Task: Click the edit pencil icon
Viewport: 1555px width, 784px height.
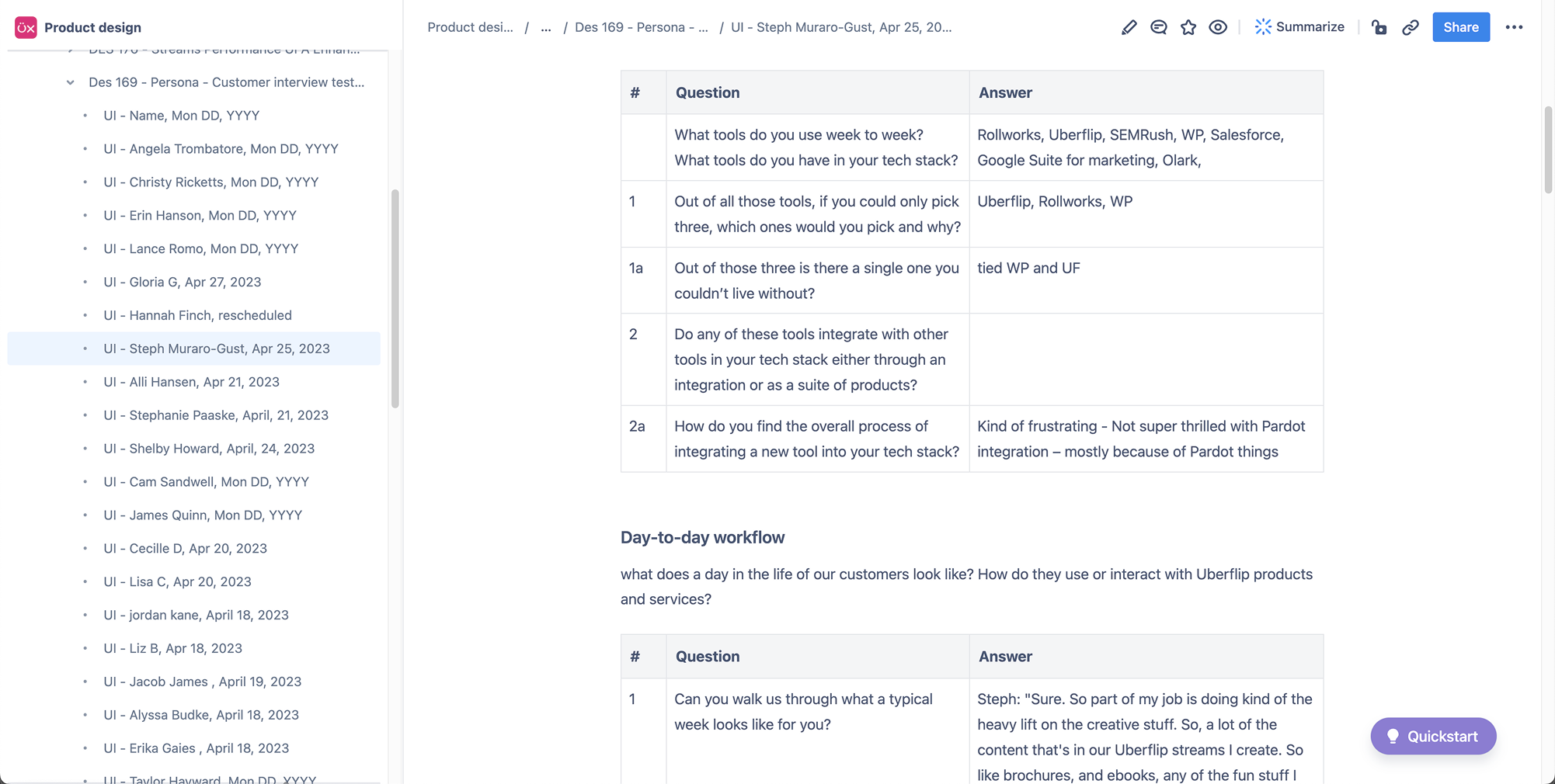Action: pyautogui.click(x=1129, y=26)
